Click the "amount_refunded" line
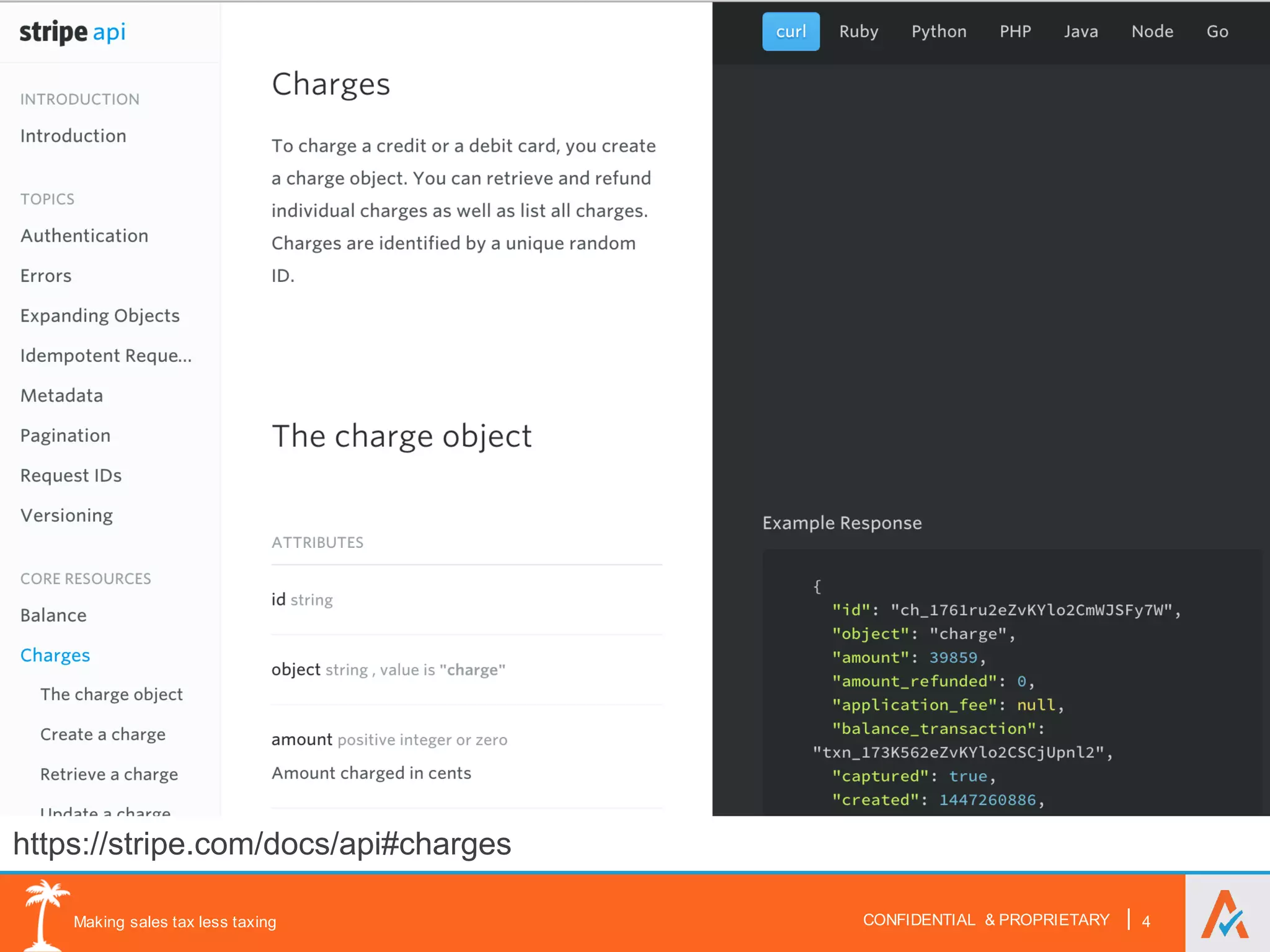Screen dimensions: 1270x952 (934, 682)
